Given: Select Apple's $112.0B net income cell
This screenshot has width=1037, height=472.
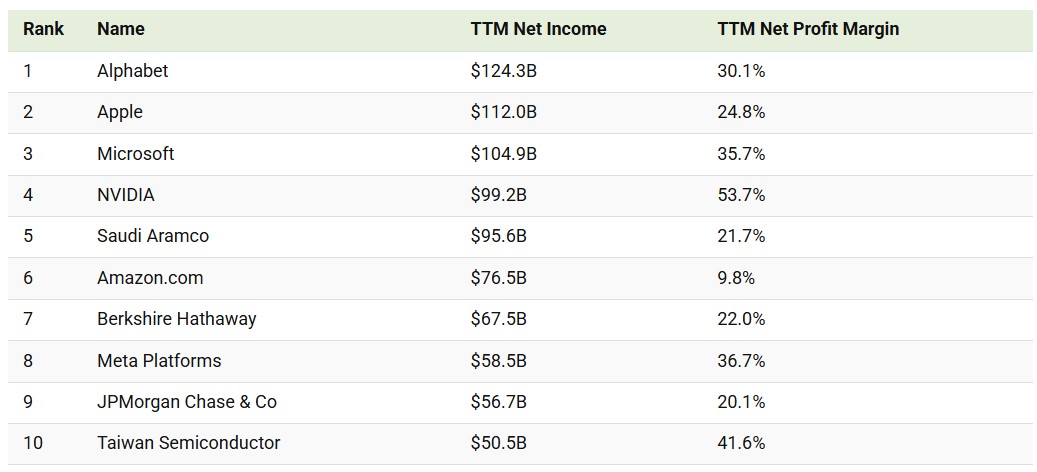Looking at the screenshot, I should (504, 112).
